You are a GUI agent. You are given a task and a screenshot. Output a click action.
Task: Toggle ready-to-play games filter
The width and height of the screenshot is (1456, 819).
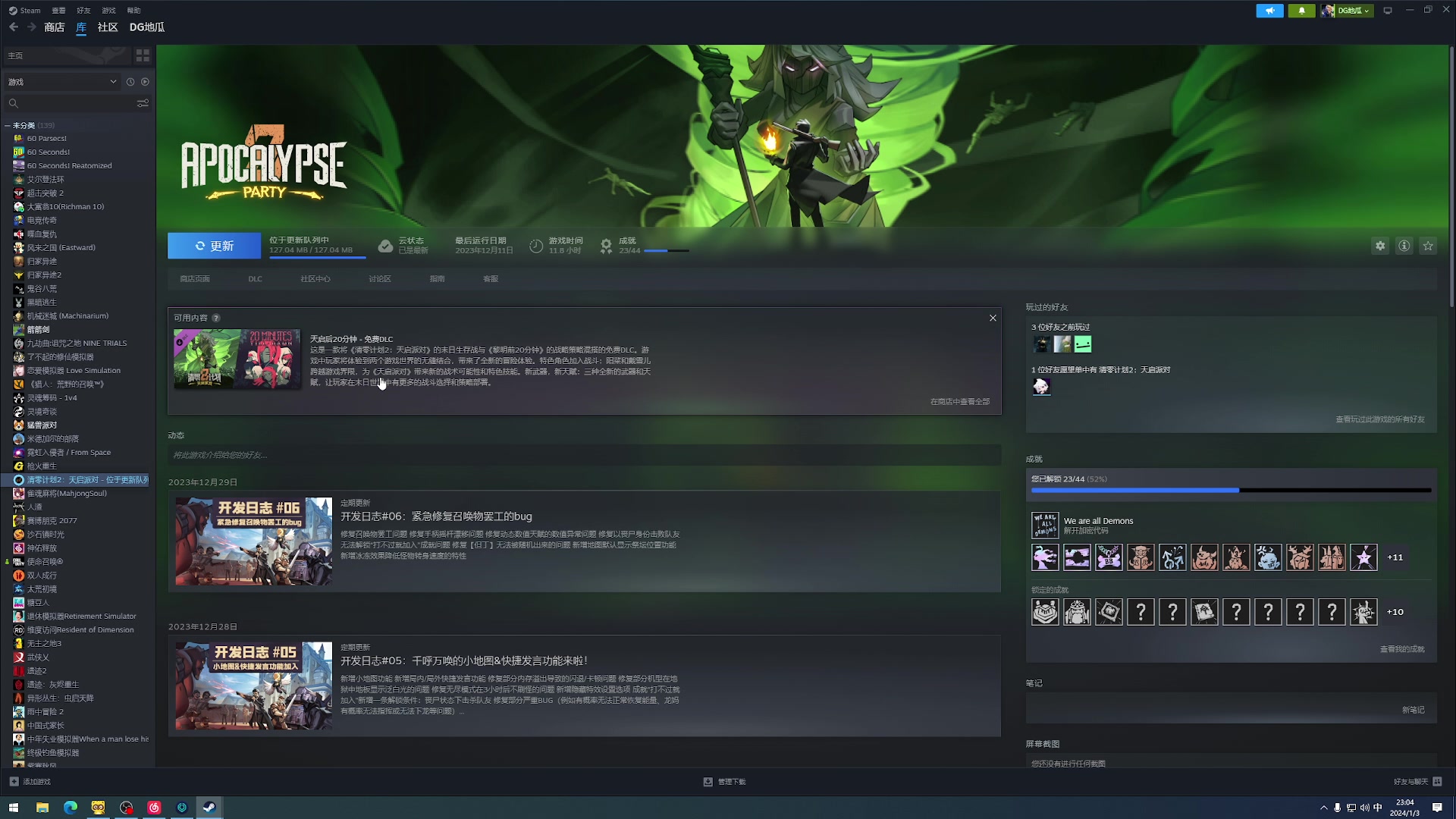[x=145, y=82]
